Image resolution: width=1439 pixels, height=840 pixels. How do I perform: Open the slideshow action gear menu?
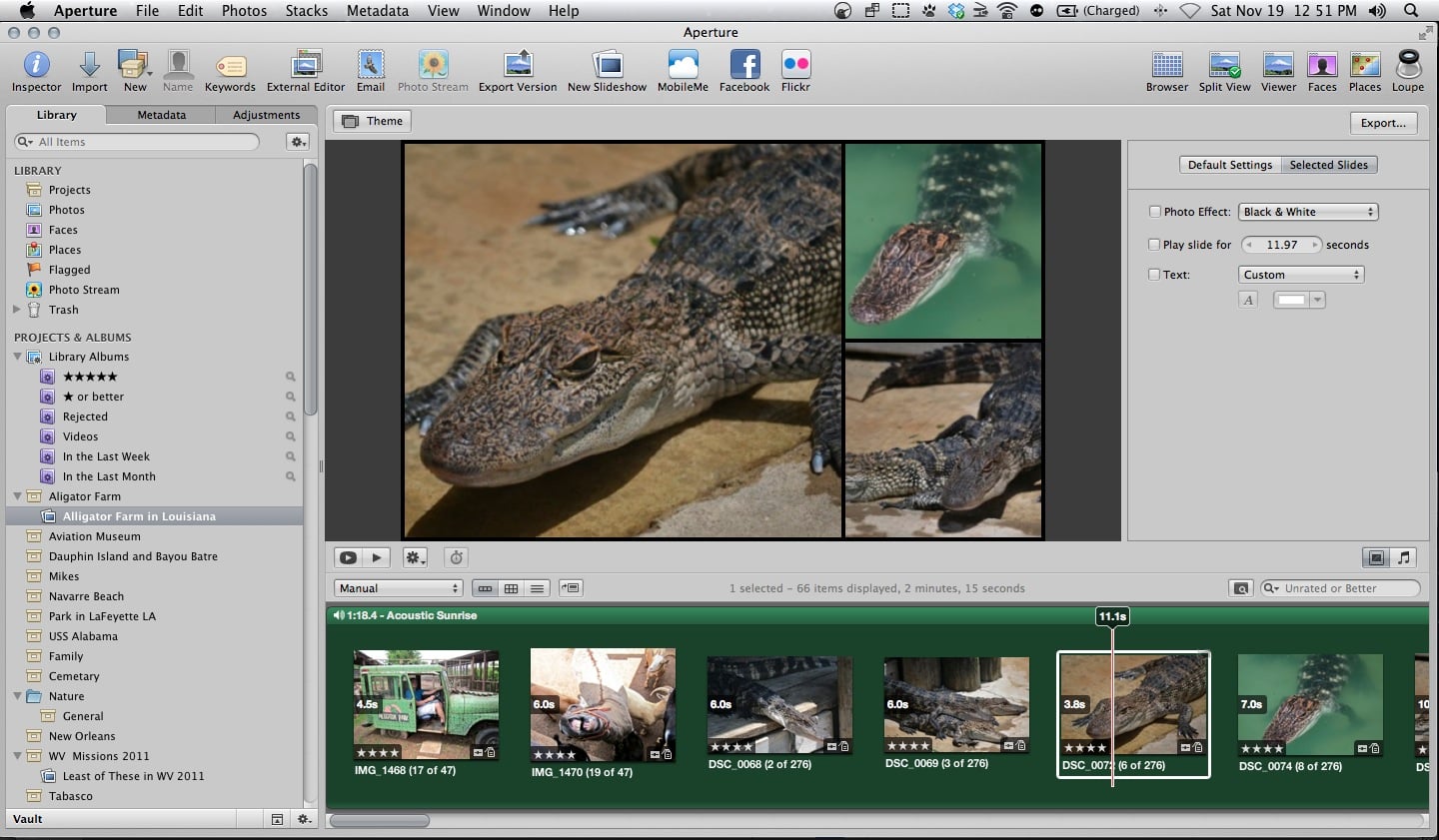click(415, 558)
